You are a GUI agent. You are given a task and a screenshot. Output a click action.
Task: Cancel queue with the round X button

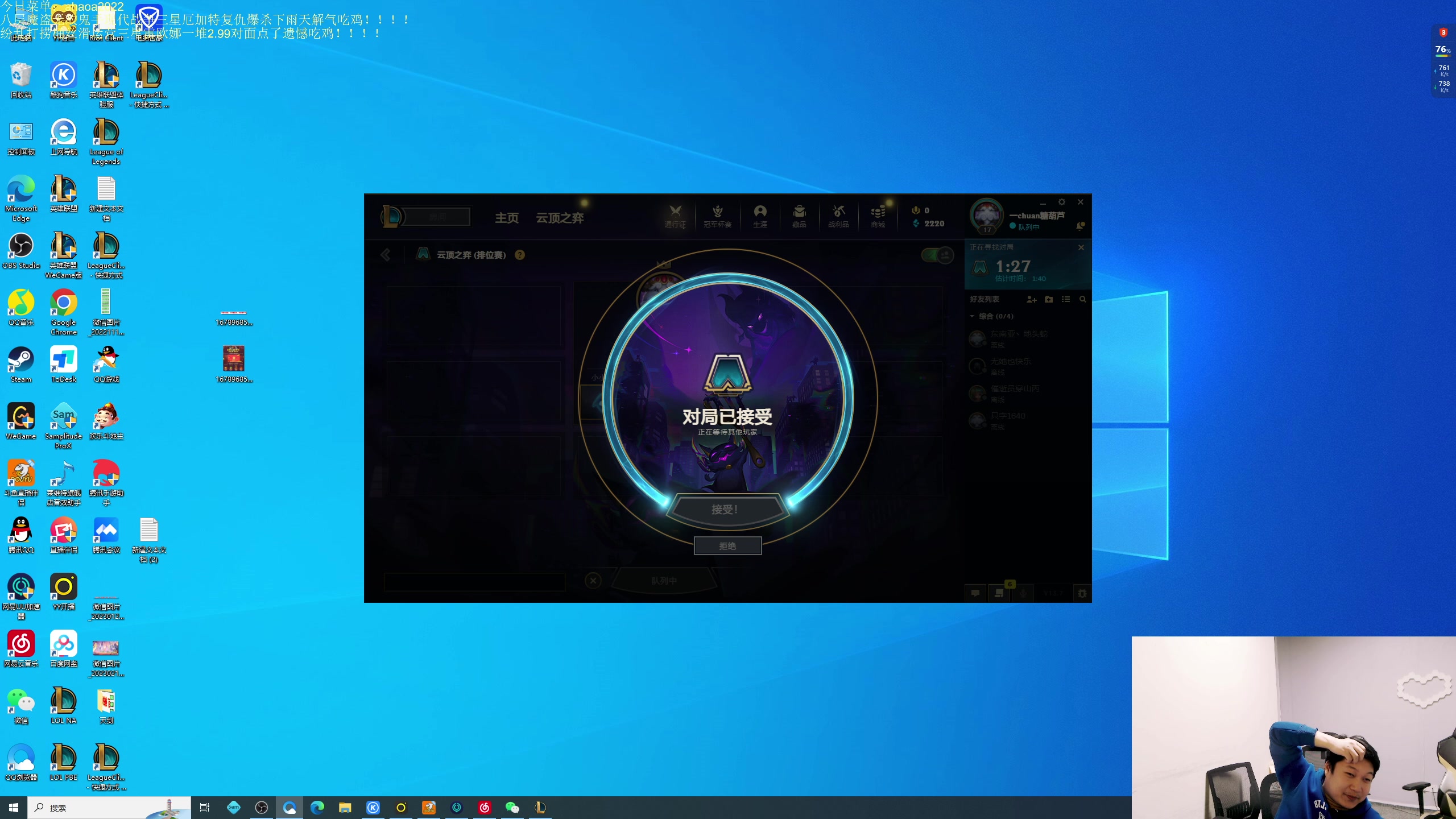[593, 580]
